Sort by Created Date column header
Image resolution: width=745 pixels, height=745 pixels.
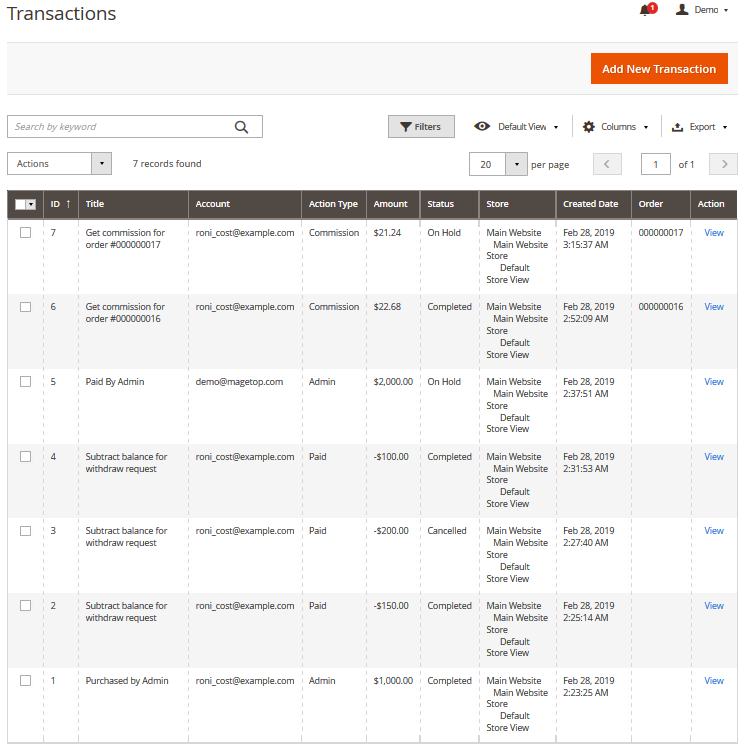click(590, 204)
